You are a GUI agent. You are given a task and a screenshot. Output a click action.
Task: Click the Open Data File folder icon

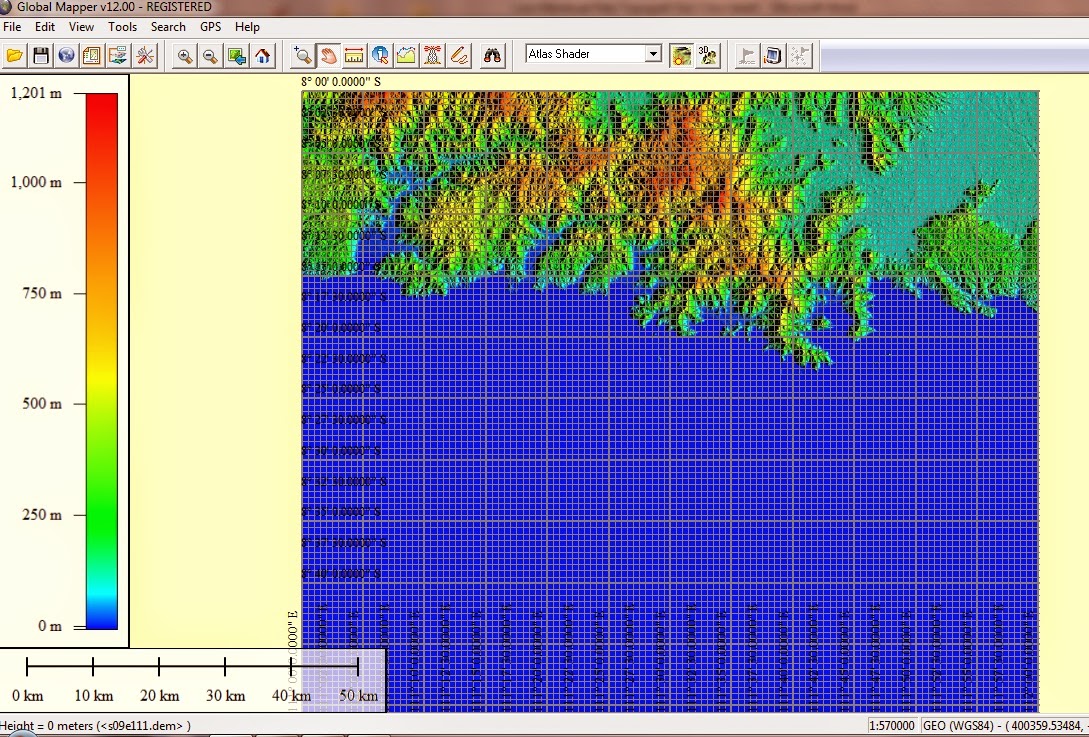coord(15,56)
